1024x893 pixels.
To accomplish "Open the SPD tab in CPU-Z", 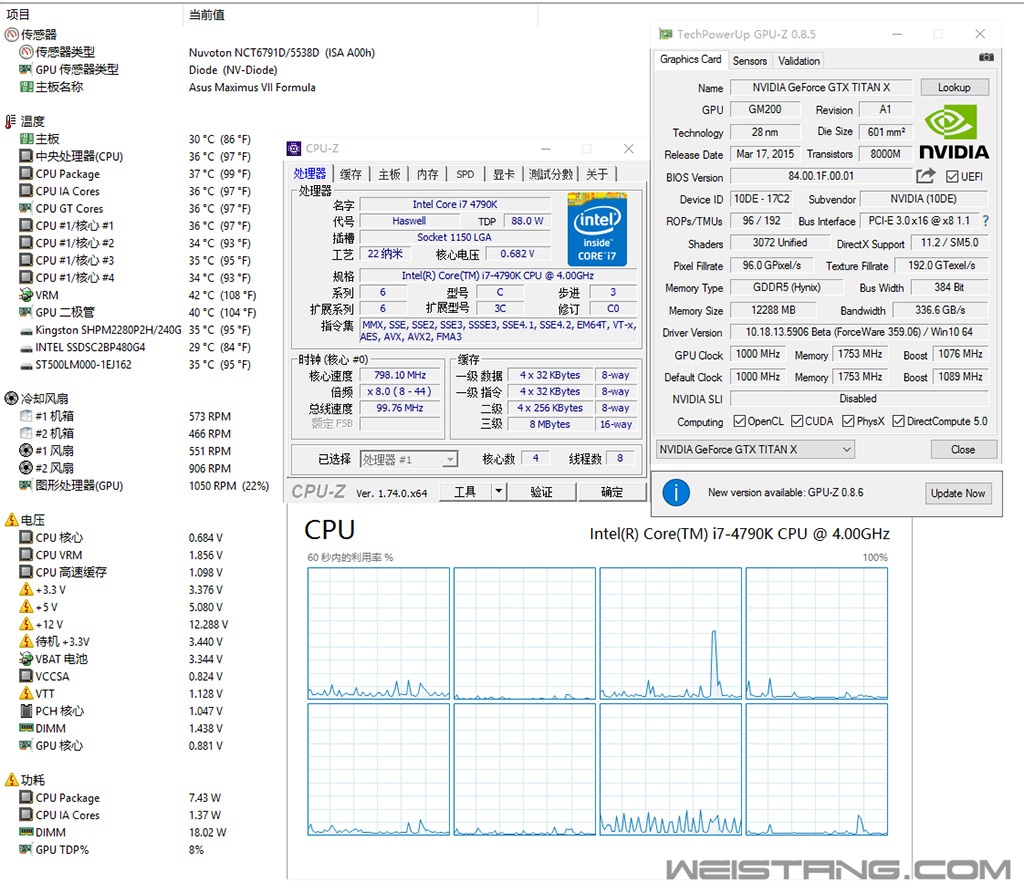I will tap(466, 174).
